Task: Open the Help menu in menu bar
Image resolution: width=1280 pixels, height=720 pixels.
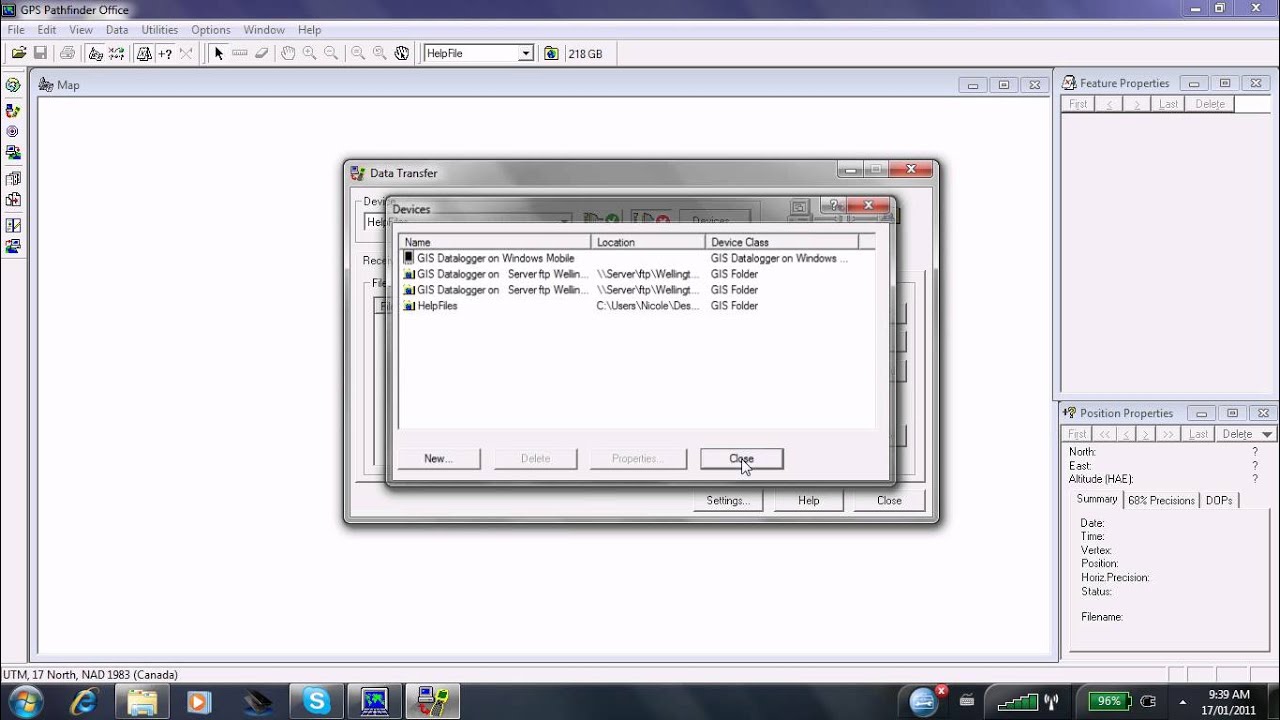Action: click(x=310, y=30)
